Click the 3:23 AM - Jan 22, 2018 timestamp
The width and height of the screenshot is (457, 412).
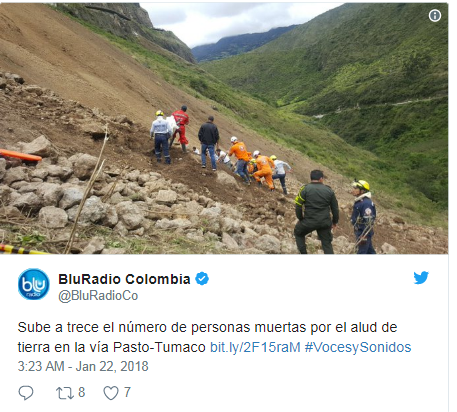(83, 366)
